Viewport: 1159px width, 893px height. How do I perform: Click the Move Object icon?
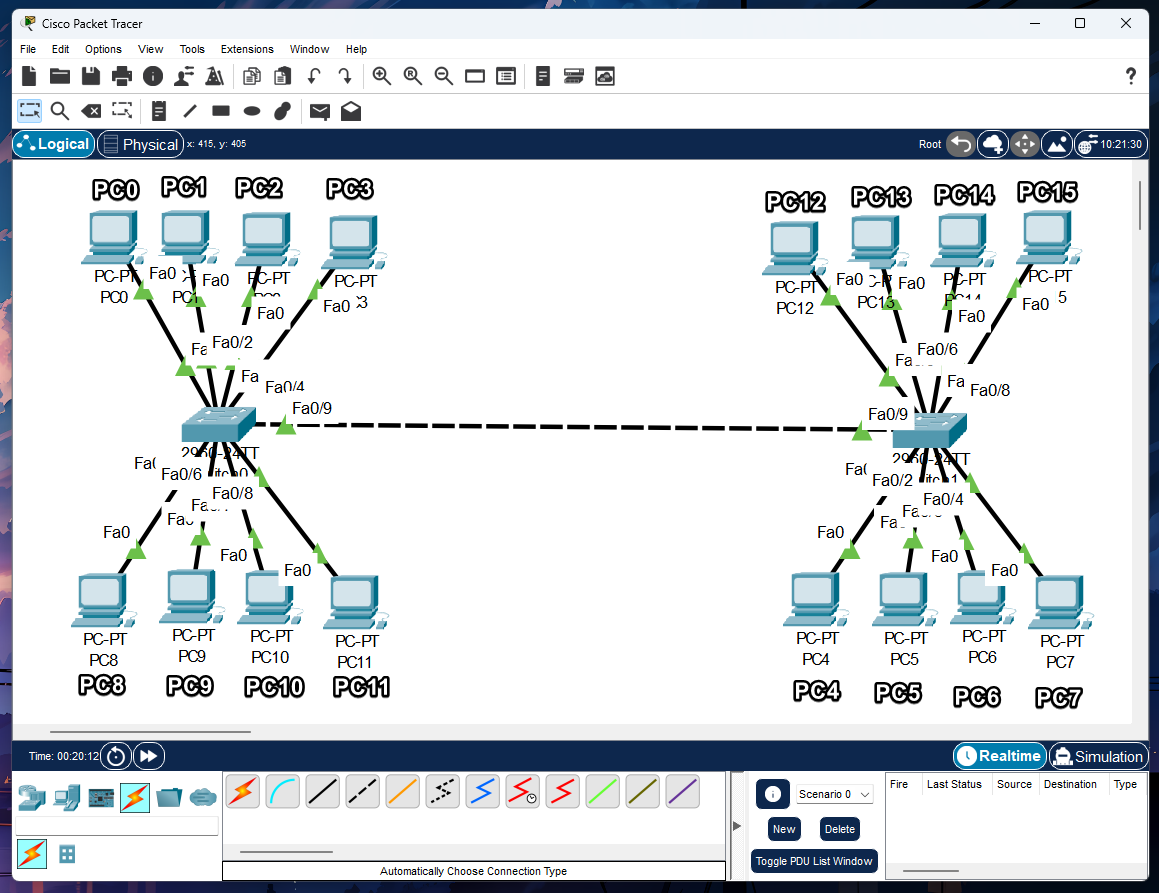[x=1024, y=144]
